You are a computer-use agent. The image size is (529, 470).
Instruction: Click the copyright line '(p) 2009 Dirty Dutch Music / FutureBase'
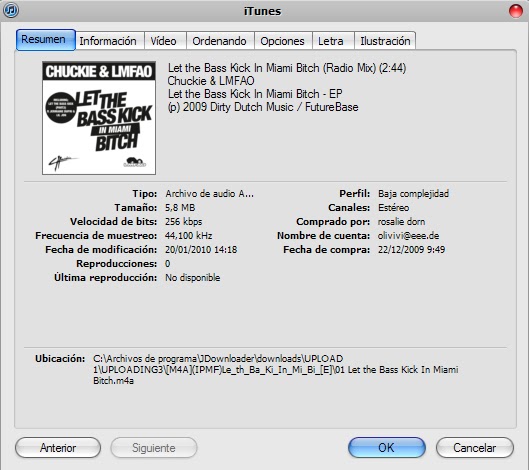coord(263,107)
